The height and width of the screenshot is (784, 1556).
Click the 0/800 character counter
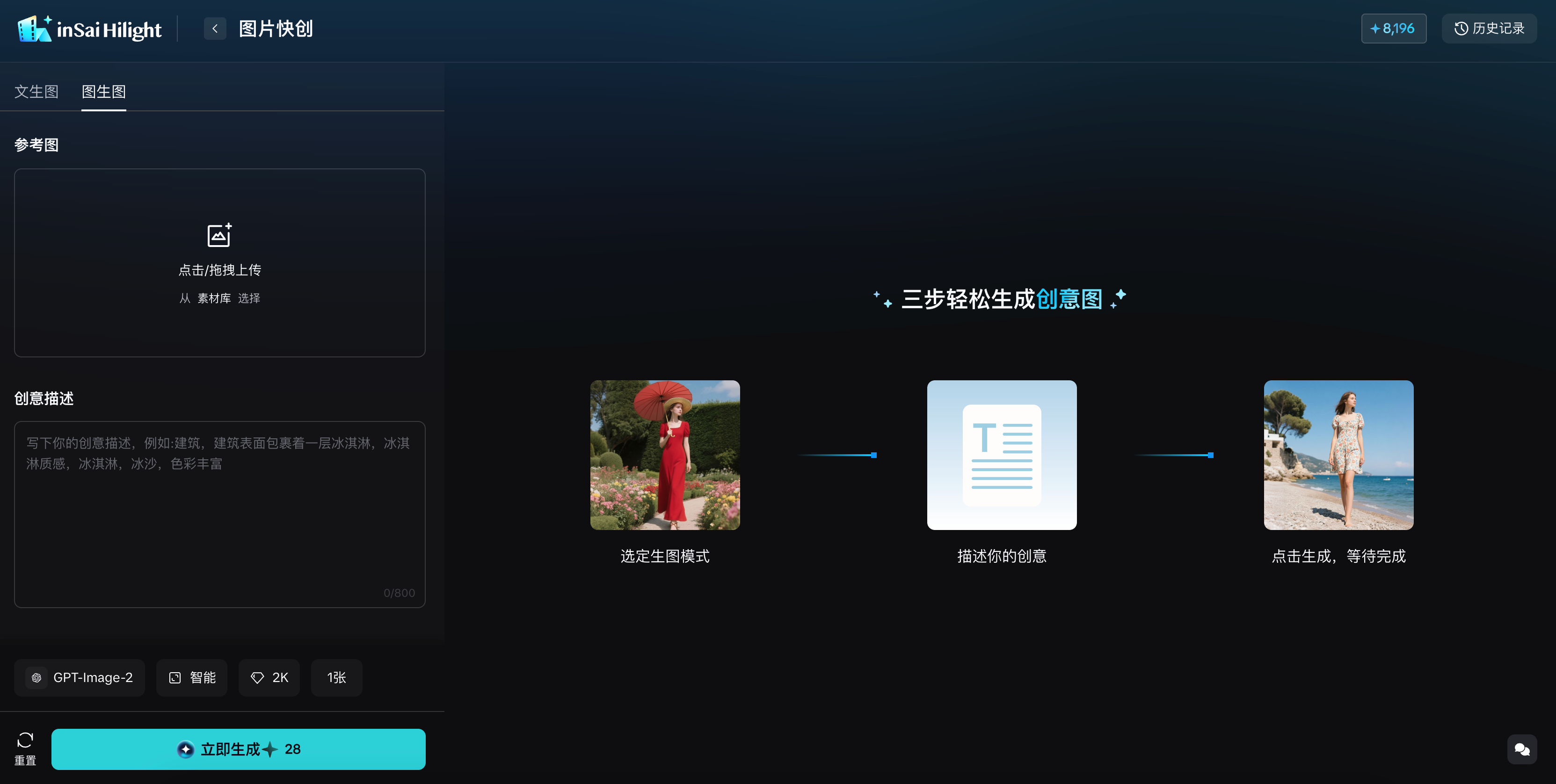tap(399, 593)
